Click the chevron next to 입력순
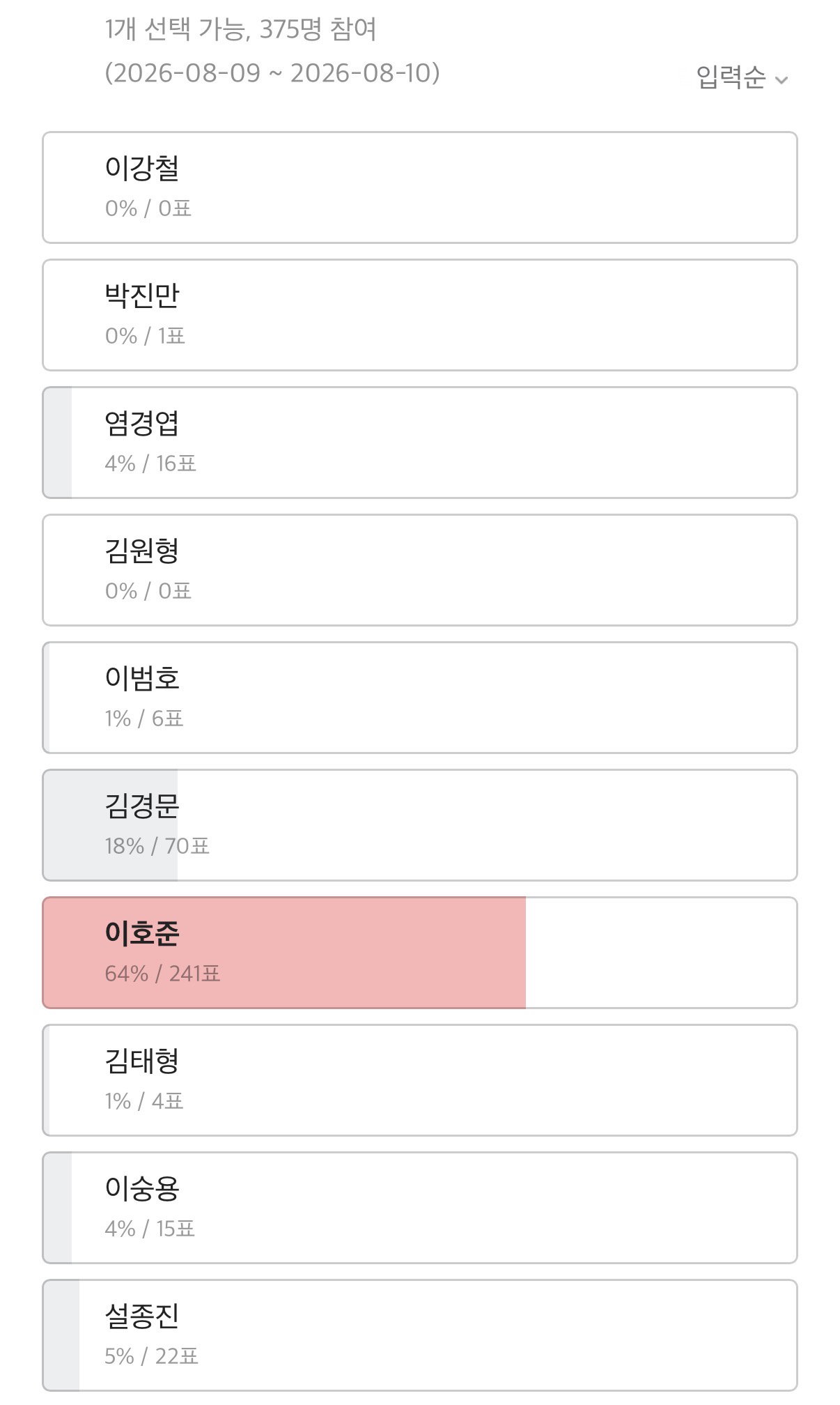840x1405 pixels. (781, 80)
